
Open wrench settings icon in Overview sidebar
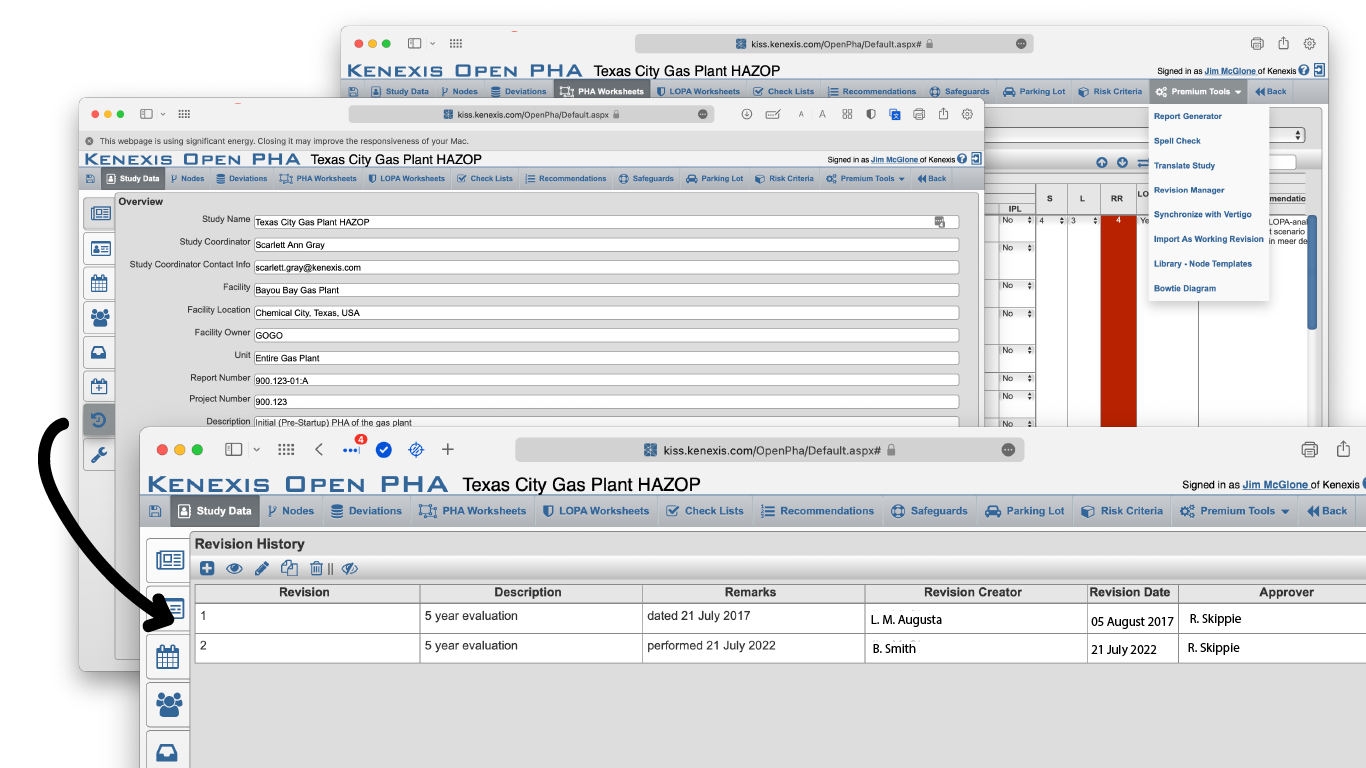pos(99,455)
